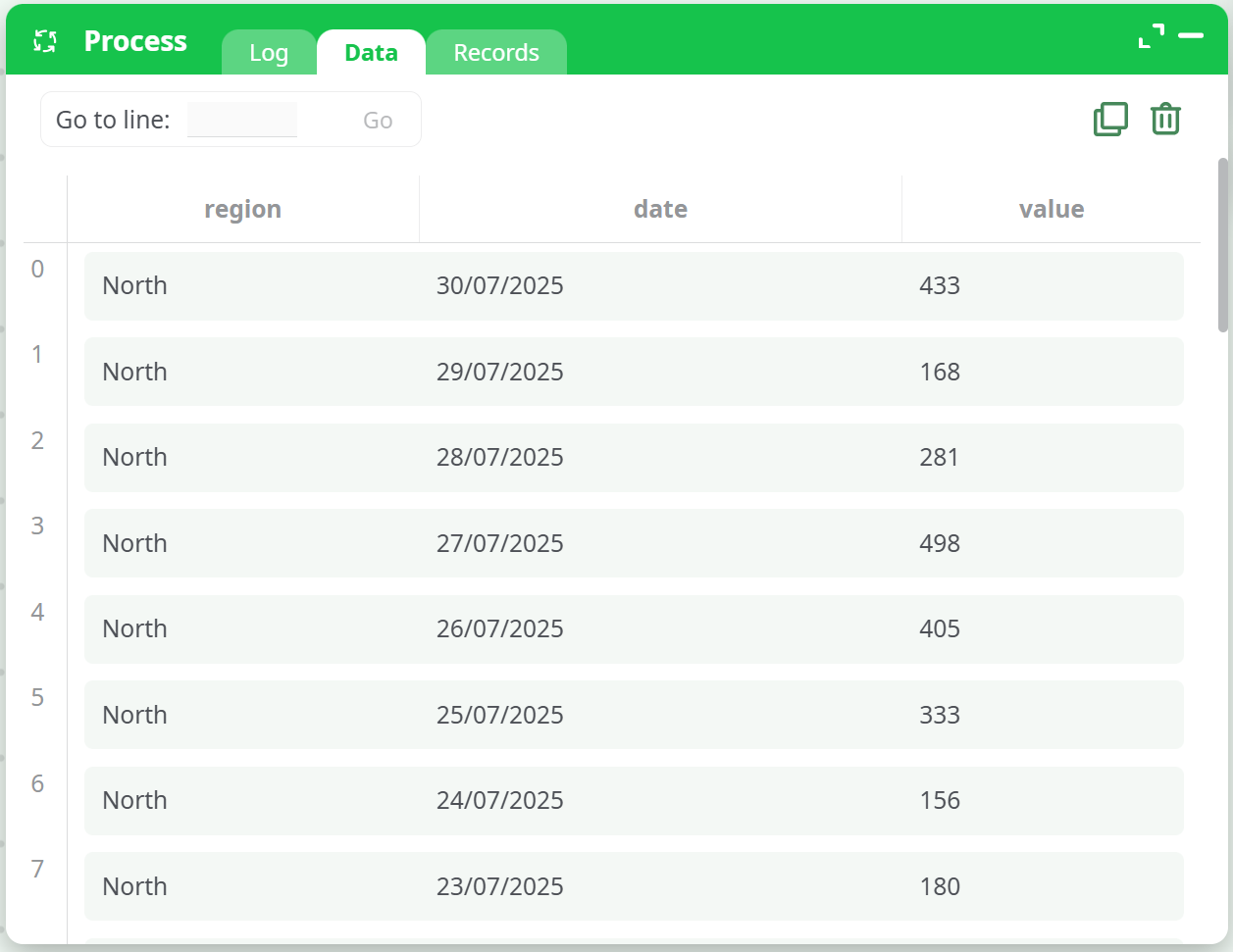Viewport: 1233px width, 952px height.
Task: Click the vertical scrollbar on the right
Action: [x=1223, y=245]
